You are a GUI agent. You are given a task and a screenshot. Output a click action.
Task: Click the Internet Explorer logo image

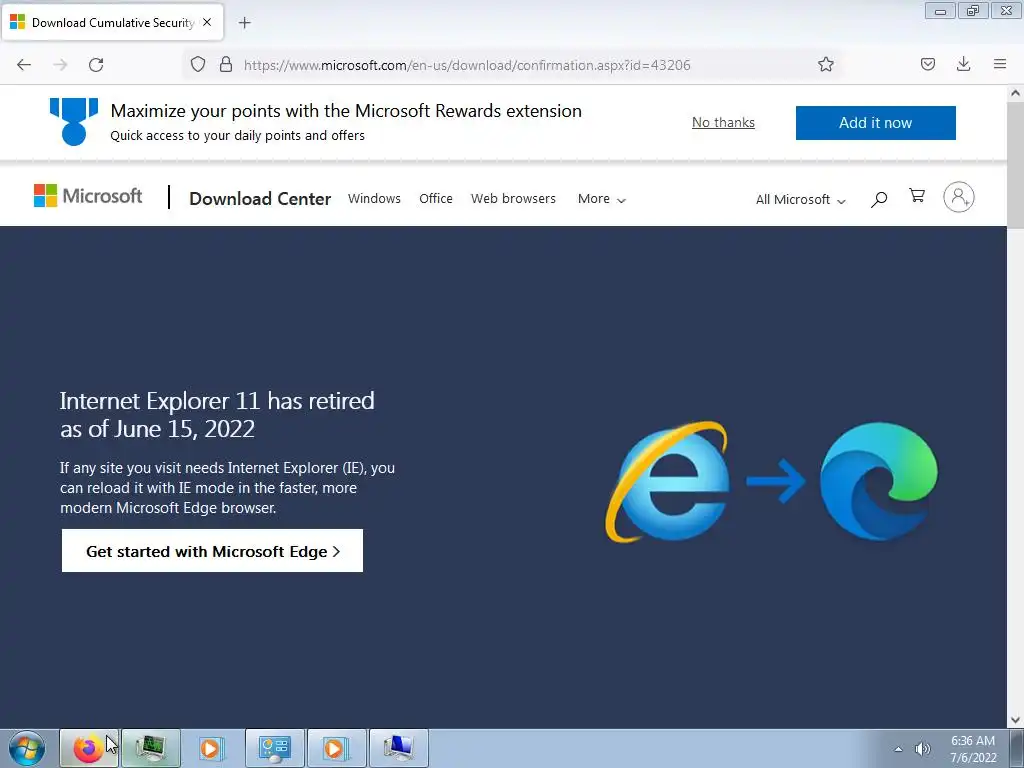668,482
